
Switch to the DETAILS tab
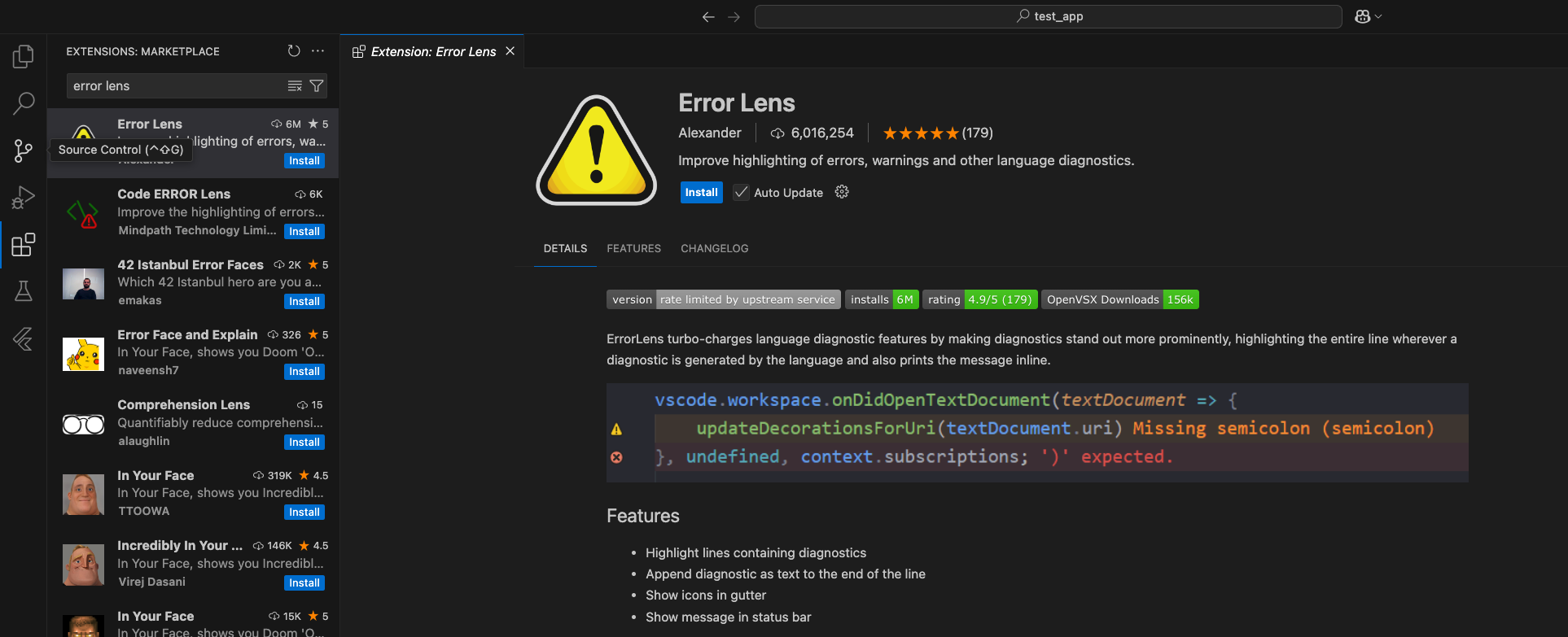click(565, 248)
